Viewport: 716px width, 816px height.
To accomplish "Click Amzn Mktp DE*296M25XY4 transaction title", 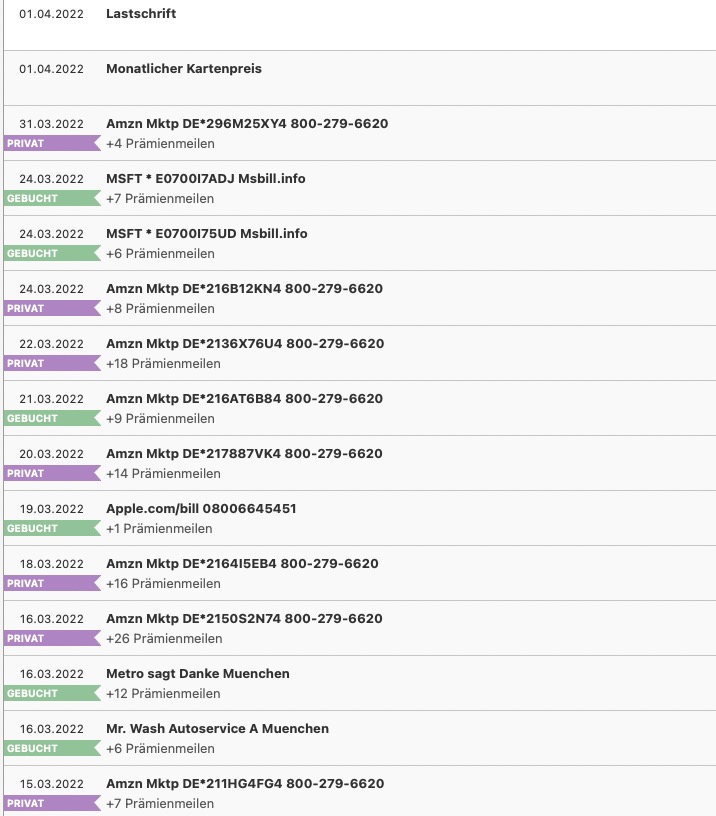I will 247,124.
